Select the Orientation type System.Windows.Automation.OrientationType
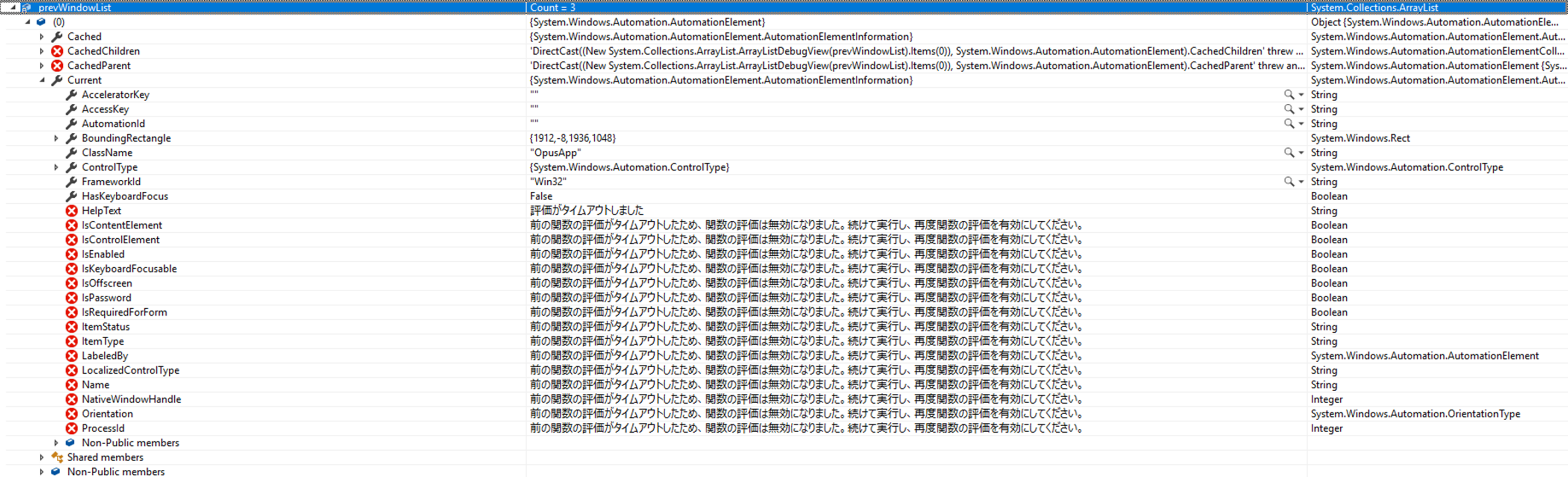This screenshot has width=1568, height=477. point(1415,414)
